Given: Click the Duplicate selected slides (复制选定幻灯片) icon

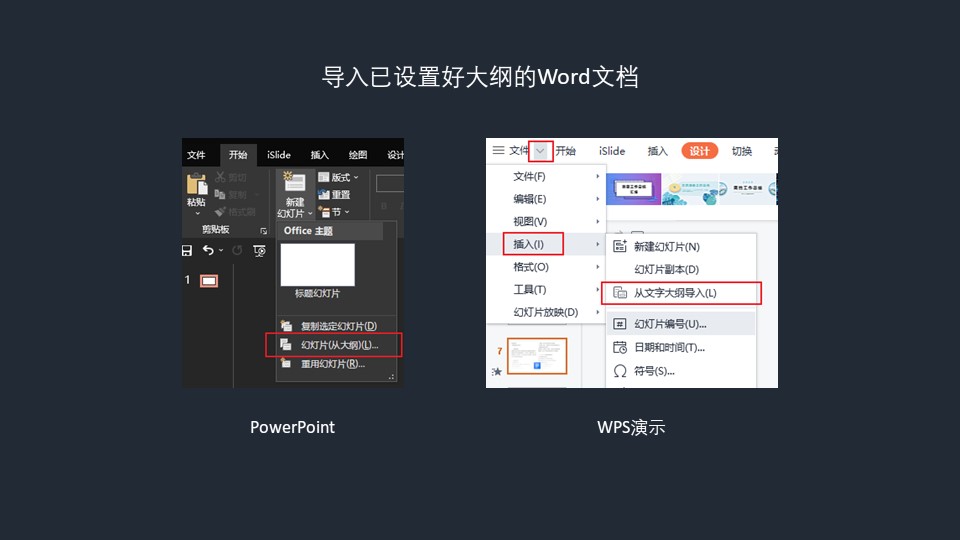Looking at the screenshot, I should 286,326.
